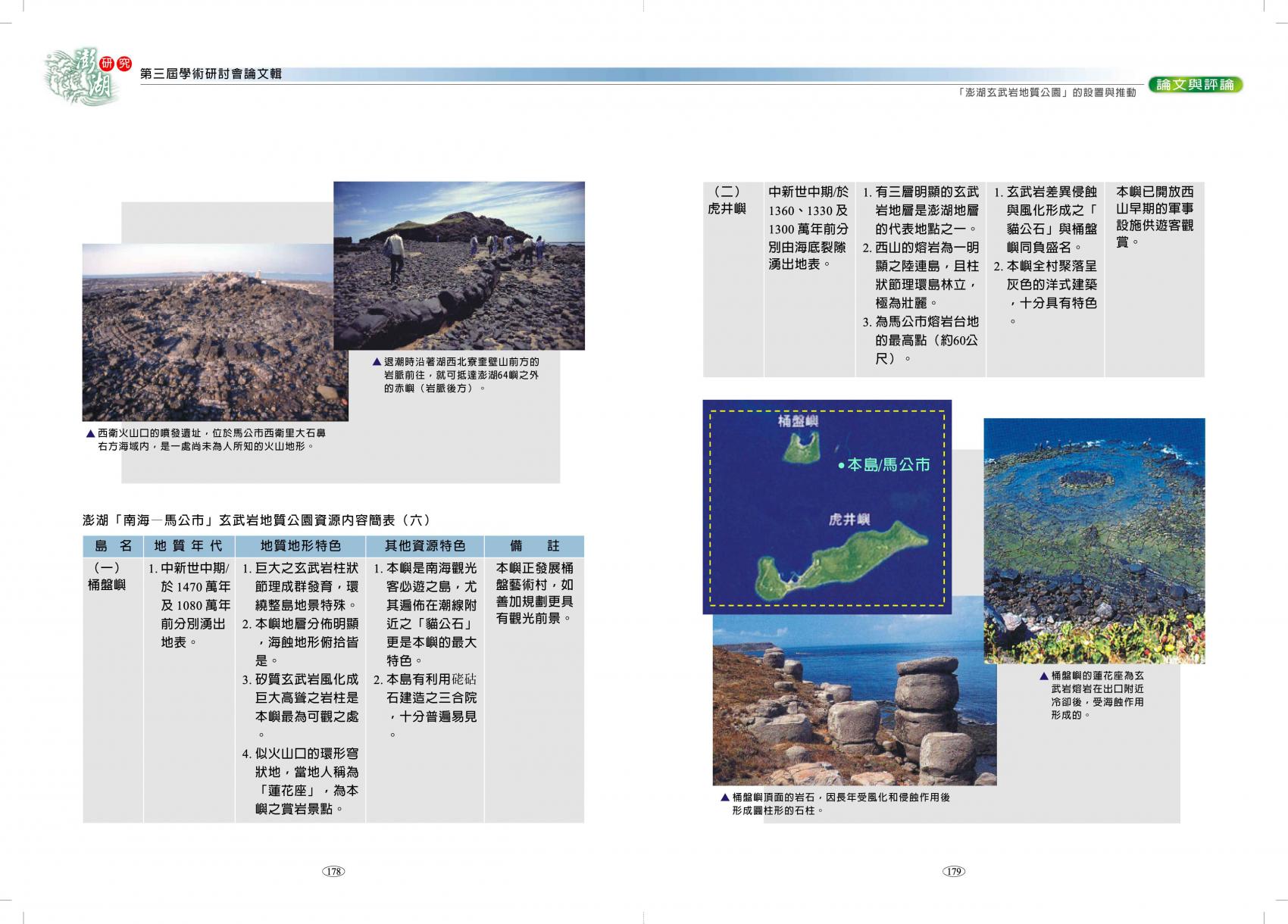Click the 備註 column header
The image size is (1288, 924).
pos(534,546)
